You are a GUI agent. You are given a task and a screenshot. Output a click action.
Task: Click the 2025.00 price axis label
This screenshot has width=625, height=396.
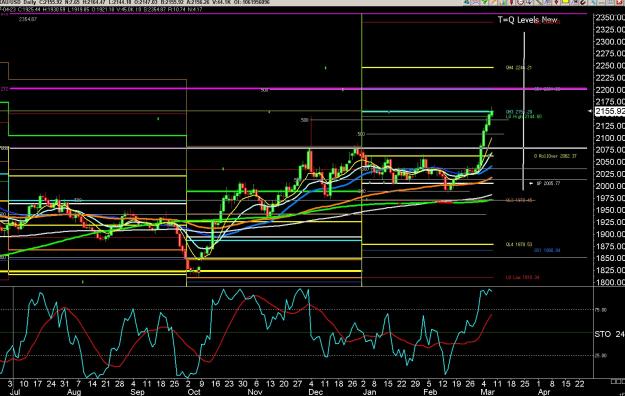[610, 174]
